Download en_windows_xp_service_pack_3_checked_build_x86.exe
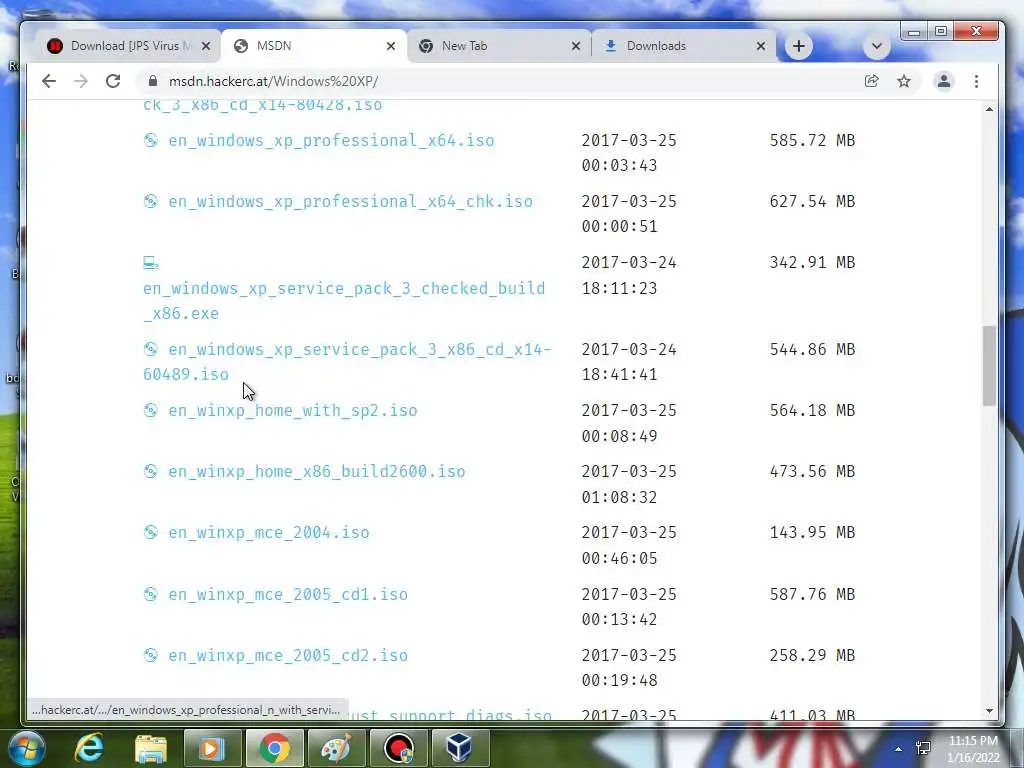 point(344,300)
